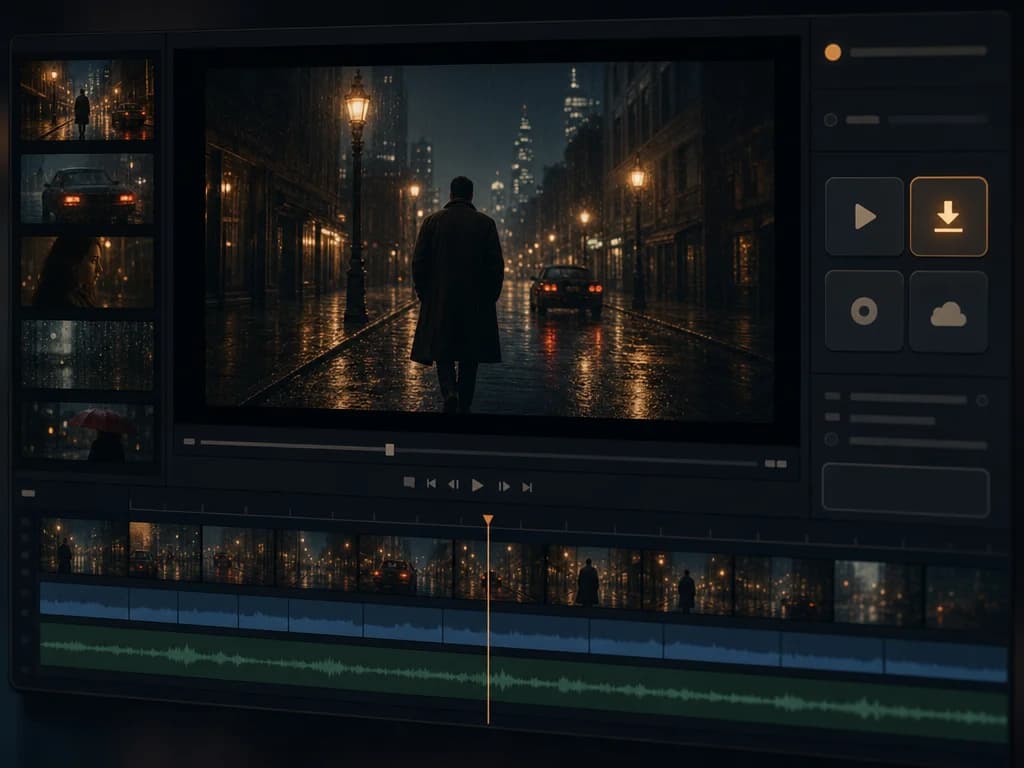The width and height of the screenshot is (1024, 768).
Task: Select the thumbnail of rain on window
Action: 88,355
